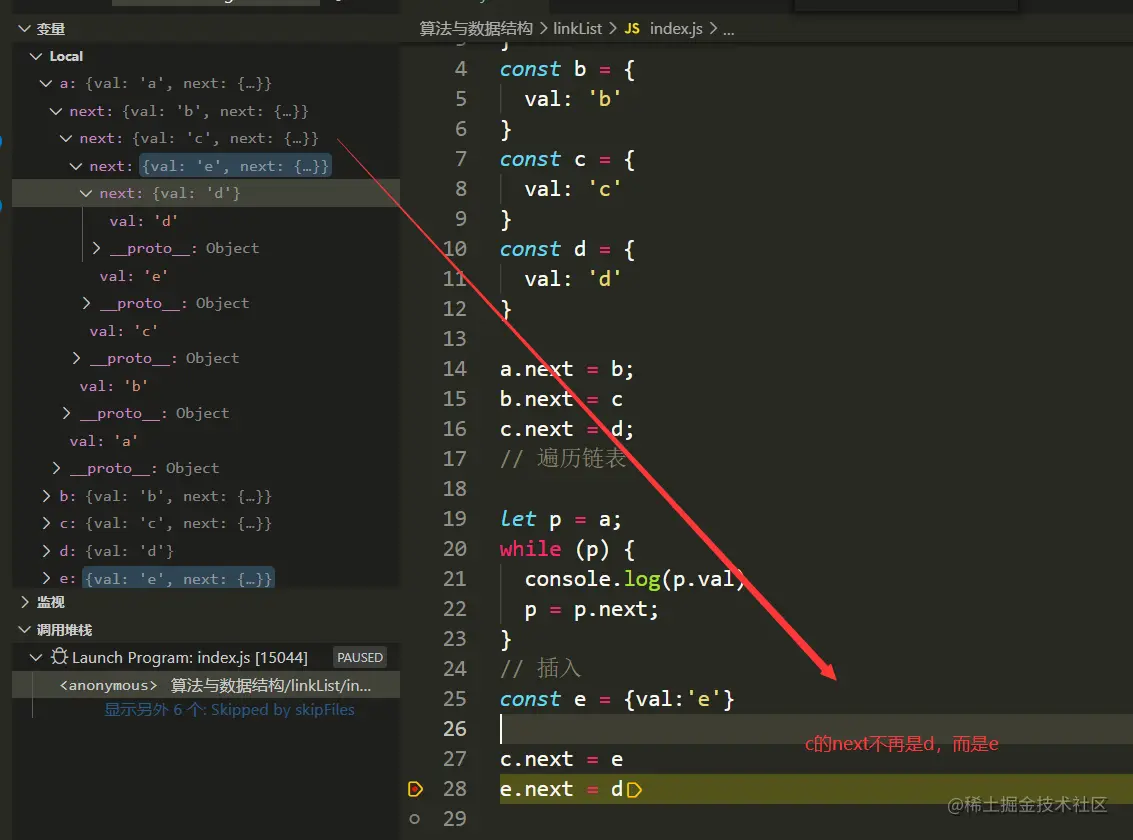The height and width of the screenshot is (840, 1133).
Task: Open the linkList breadcrumb folder
Action: (577, 29)
